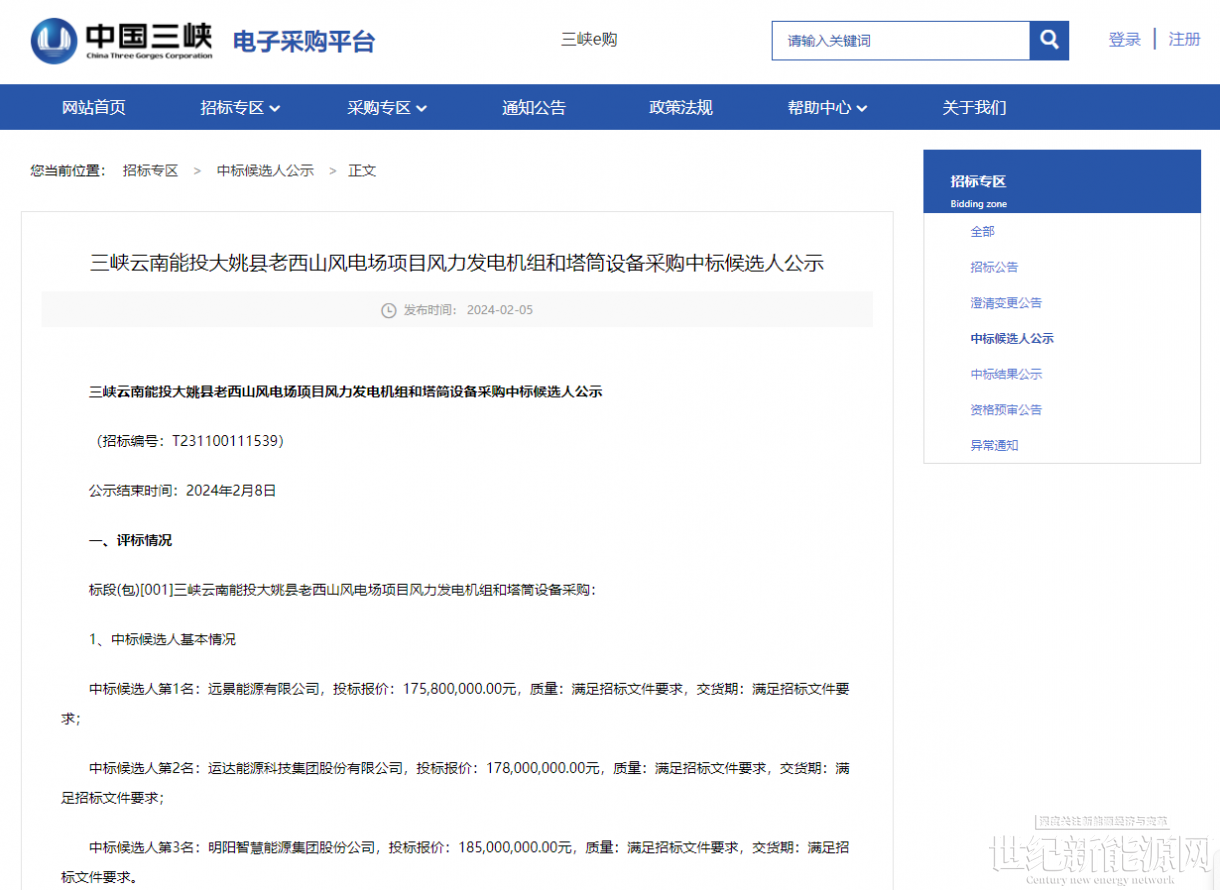The image size is (1220, 890).
Task: Click the 三峡e购 link
Action: tap(589, 39)
